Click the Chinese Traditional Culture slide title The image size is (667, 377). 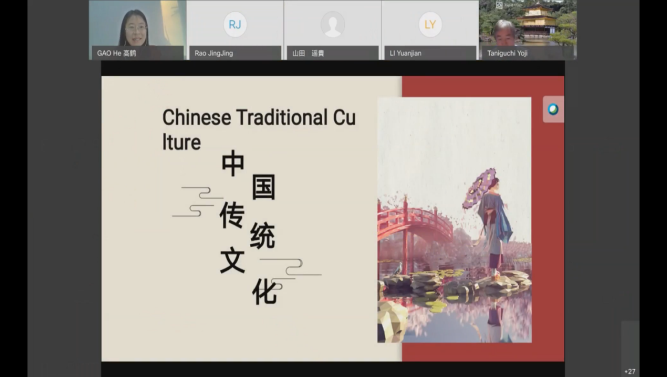tap(259, 130)
